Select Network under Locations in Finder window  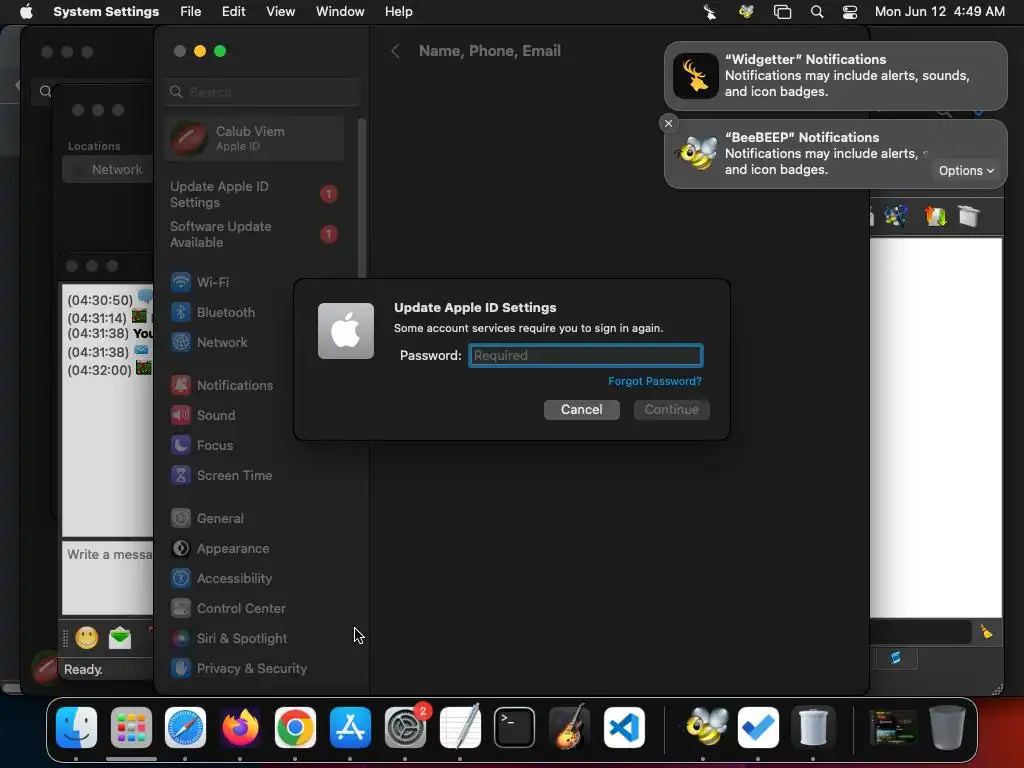click(108, 170)
